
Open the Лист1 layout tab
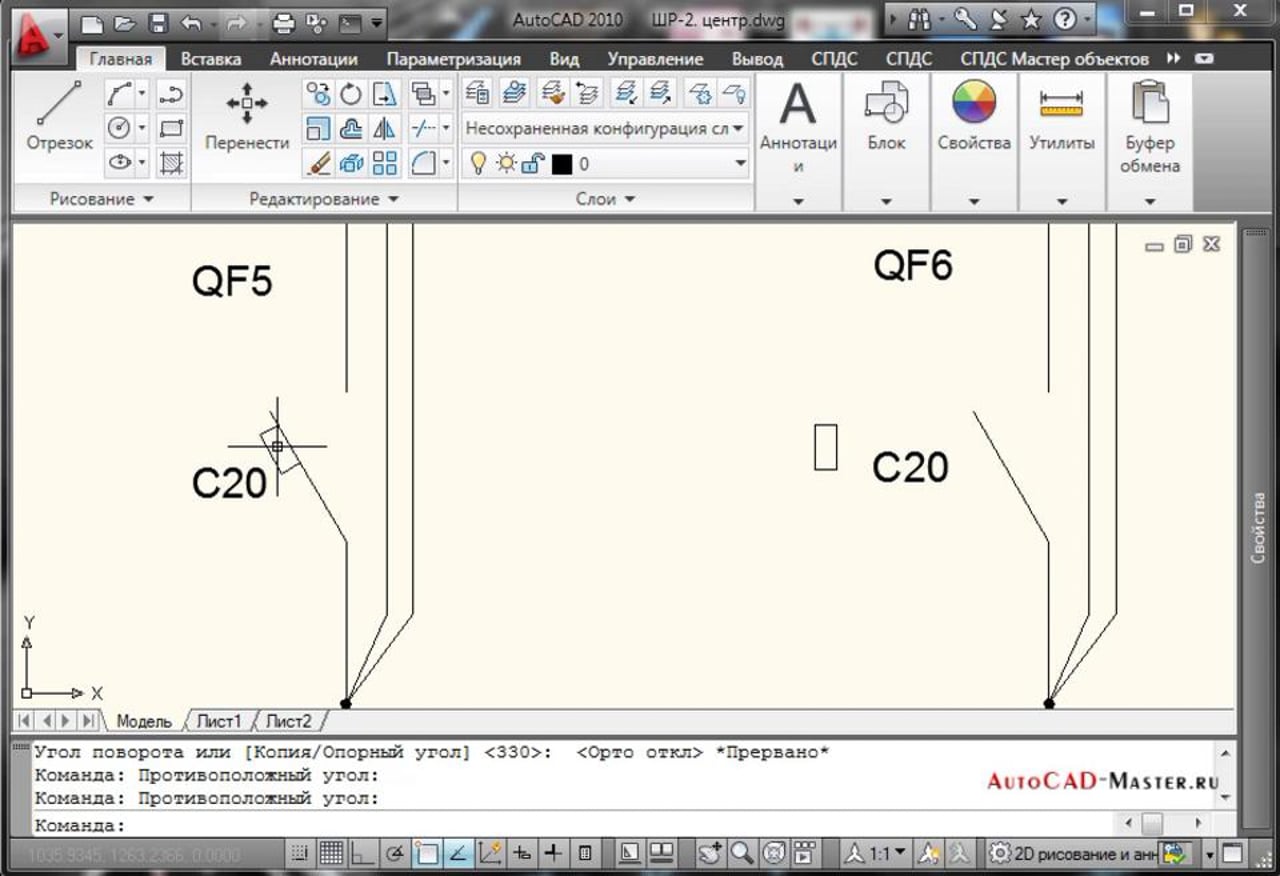(x=218, y=721)
